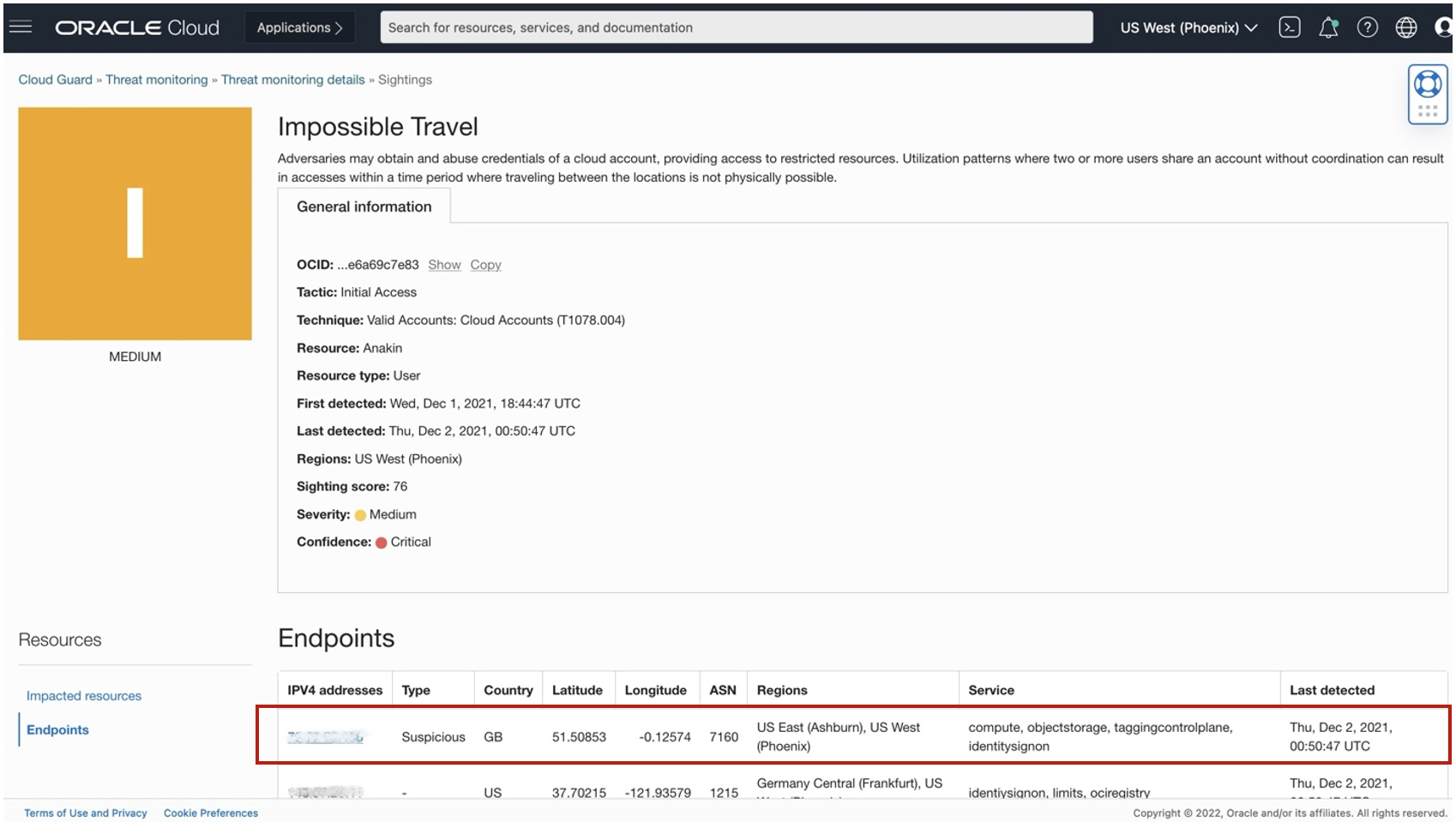
Task: Launch Cloud Shell from the header
Action: click(1289, 27)
